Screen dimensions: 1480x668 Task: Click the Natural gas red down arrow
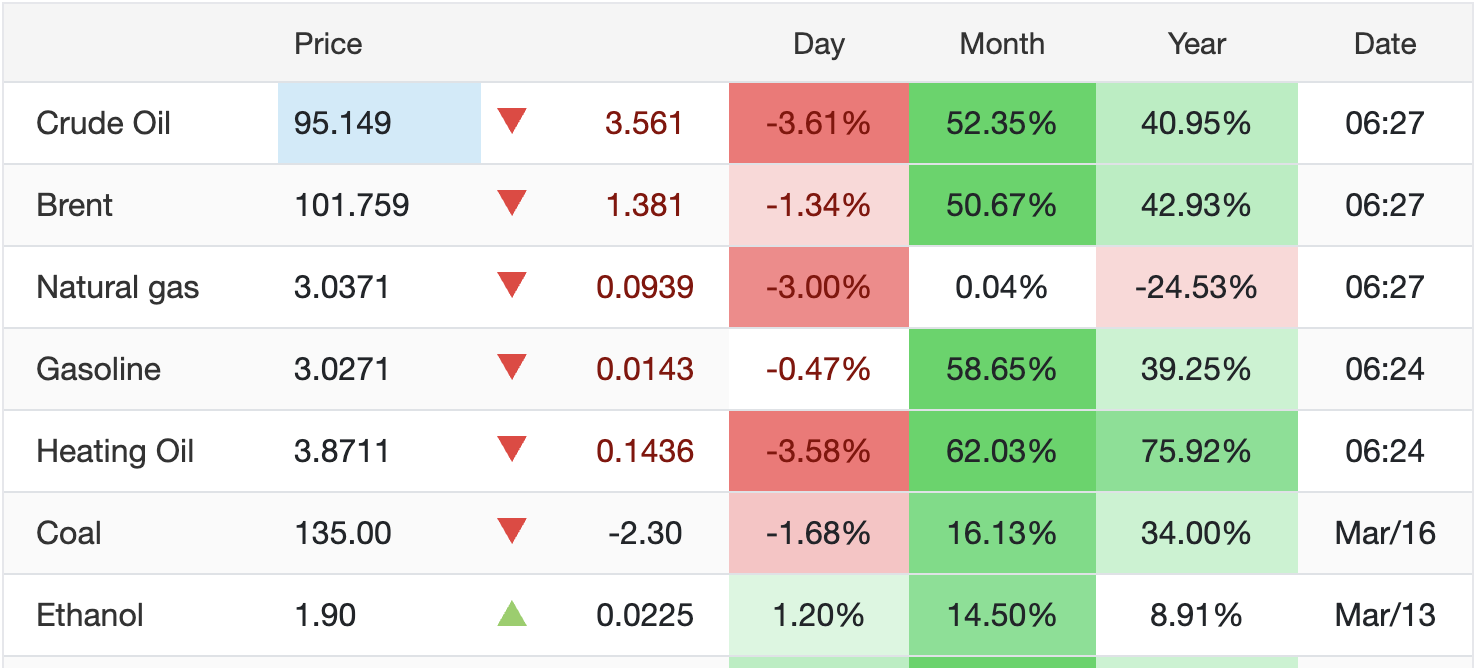point(512,286)
